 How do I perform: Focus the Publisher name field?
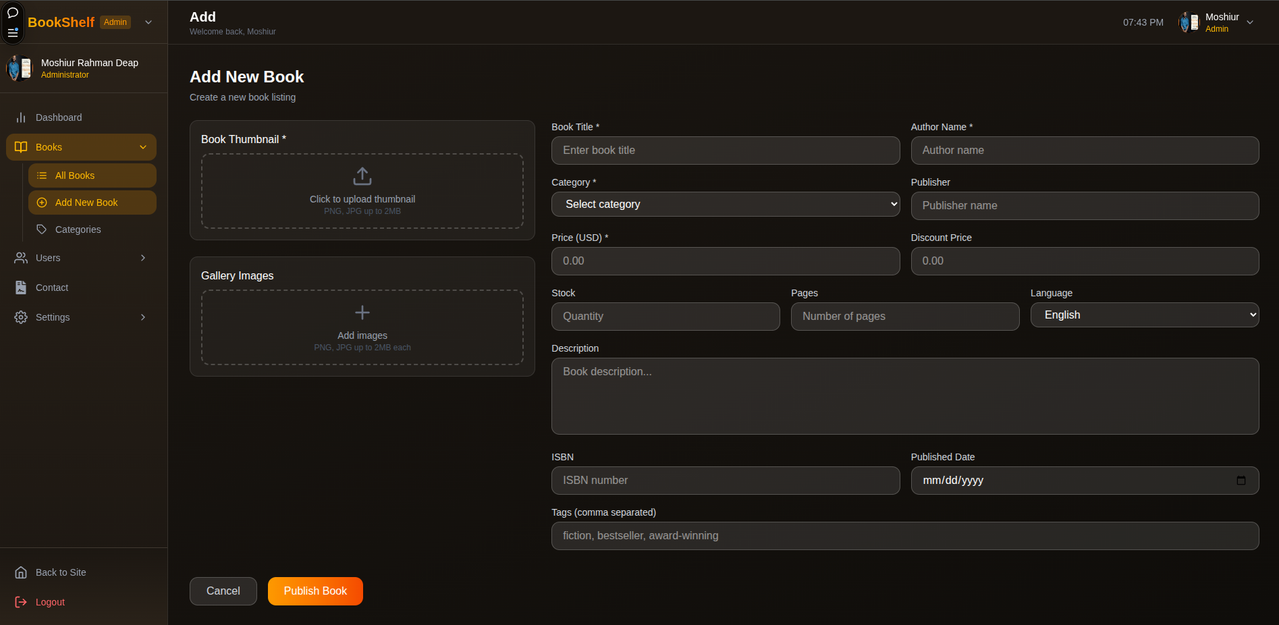click(1085, 205)
